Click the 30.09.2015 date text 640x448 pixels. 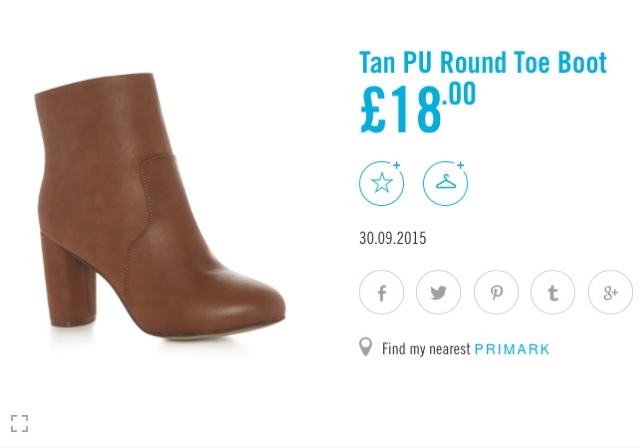392,238
